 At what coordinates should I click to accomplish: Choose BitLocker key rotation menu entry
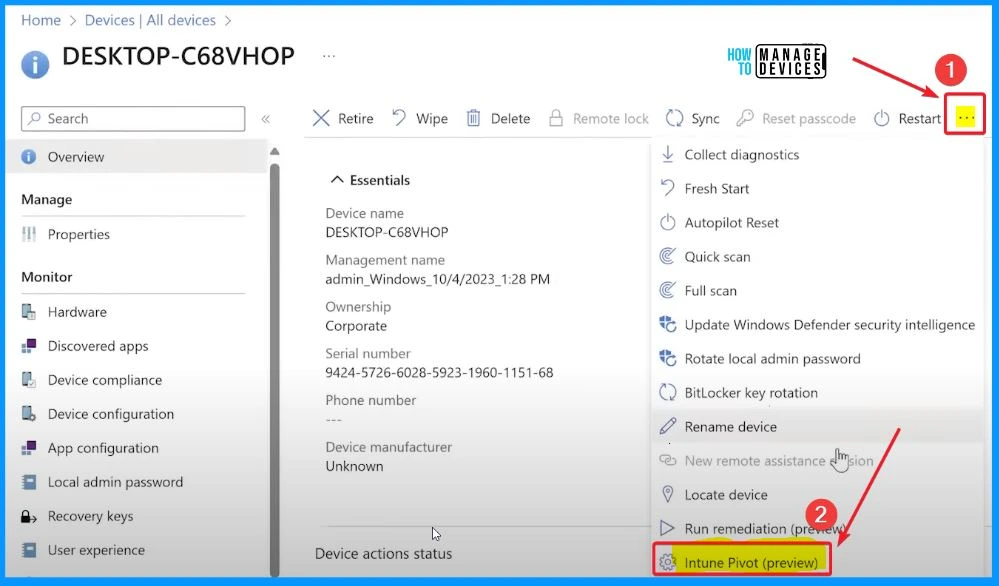click(751, 392)
